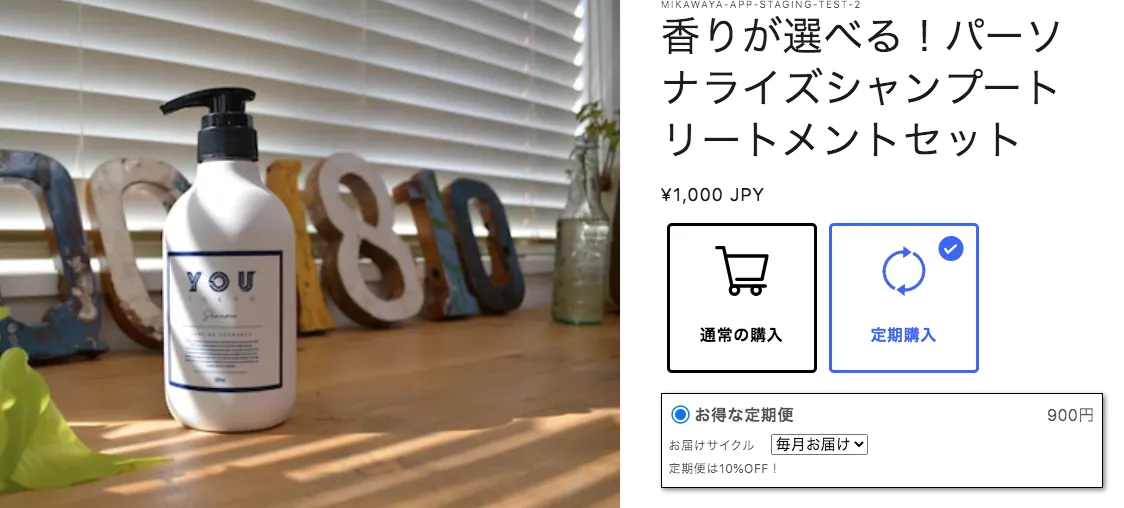This screenshot has width=1124, height=508.
Task: Choose the 定期購入 text label
Action: (x=903, y=335)
